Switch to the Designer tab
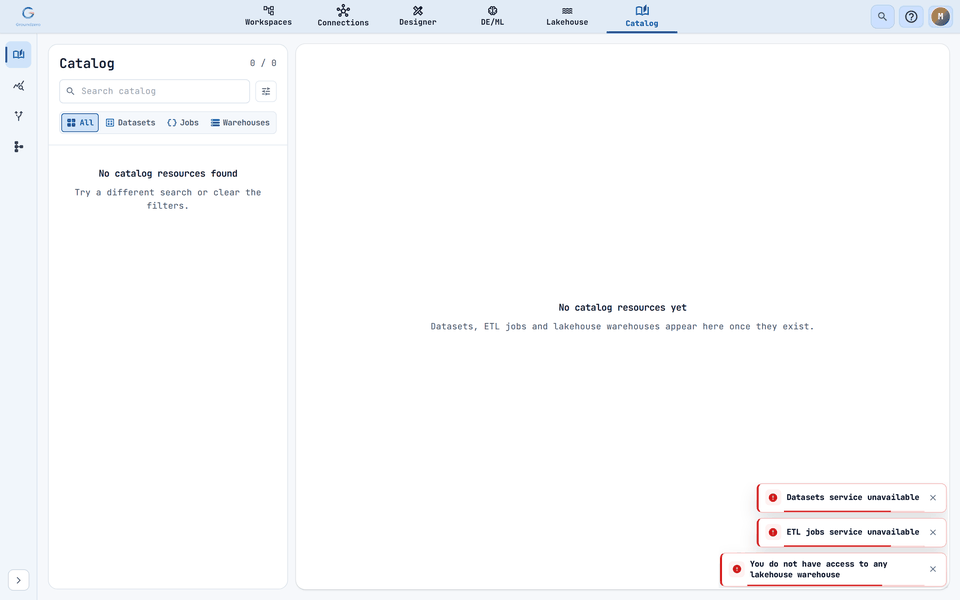Screen dimensions: 960x600 (x=418, y=17)
